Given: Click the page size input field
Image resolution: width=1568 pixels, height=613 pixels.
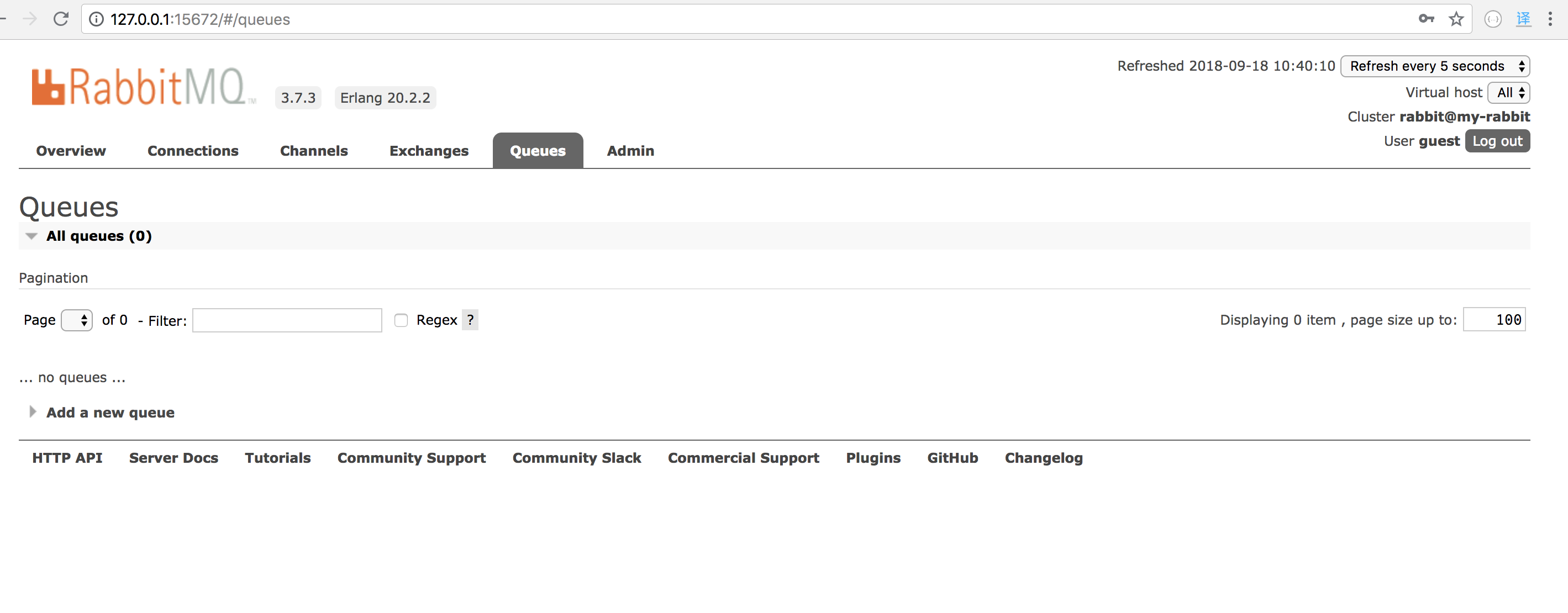Looking at the screenshot, I should pos(1494,320).
